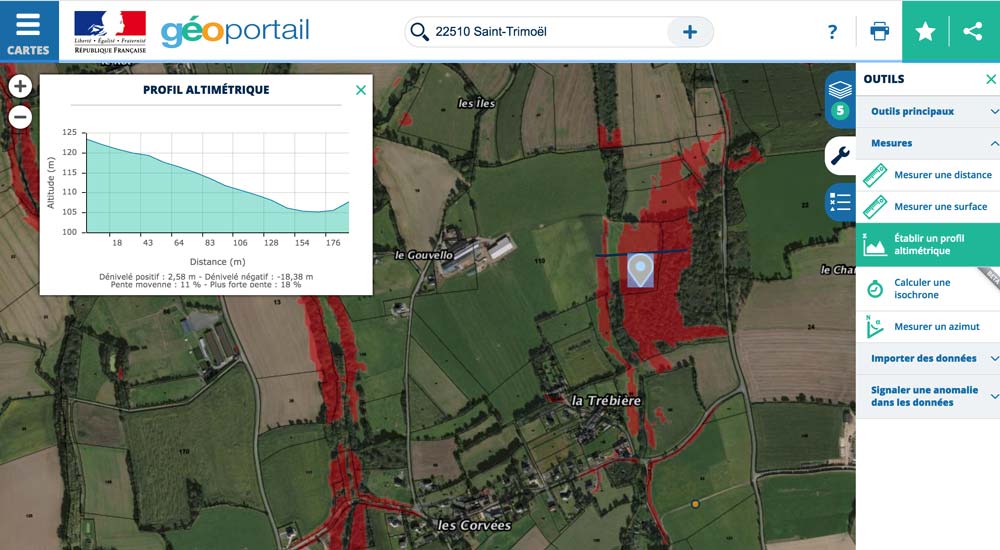Expand Outils principaux section

coord(928,112)
